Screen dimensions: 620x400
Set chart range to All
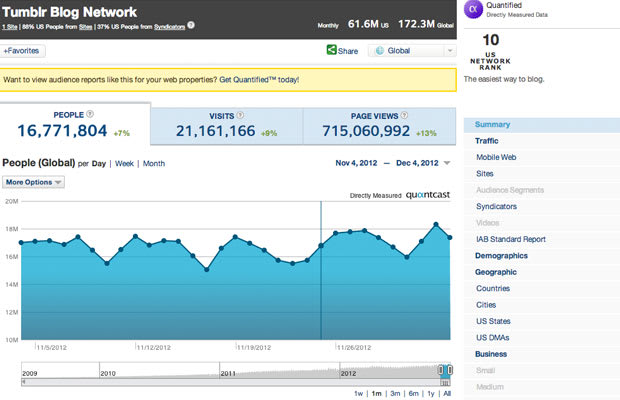click(x=447, y=393)
